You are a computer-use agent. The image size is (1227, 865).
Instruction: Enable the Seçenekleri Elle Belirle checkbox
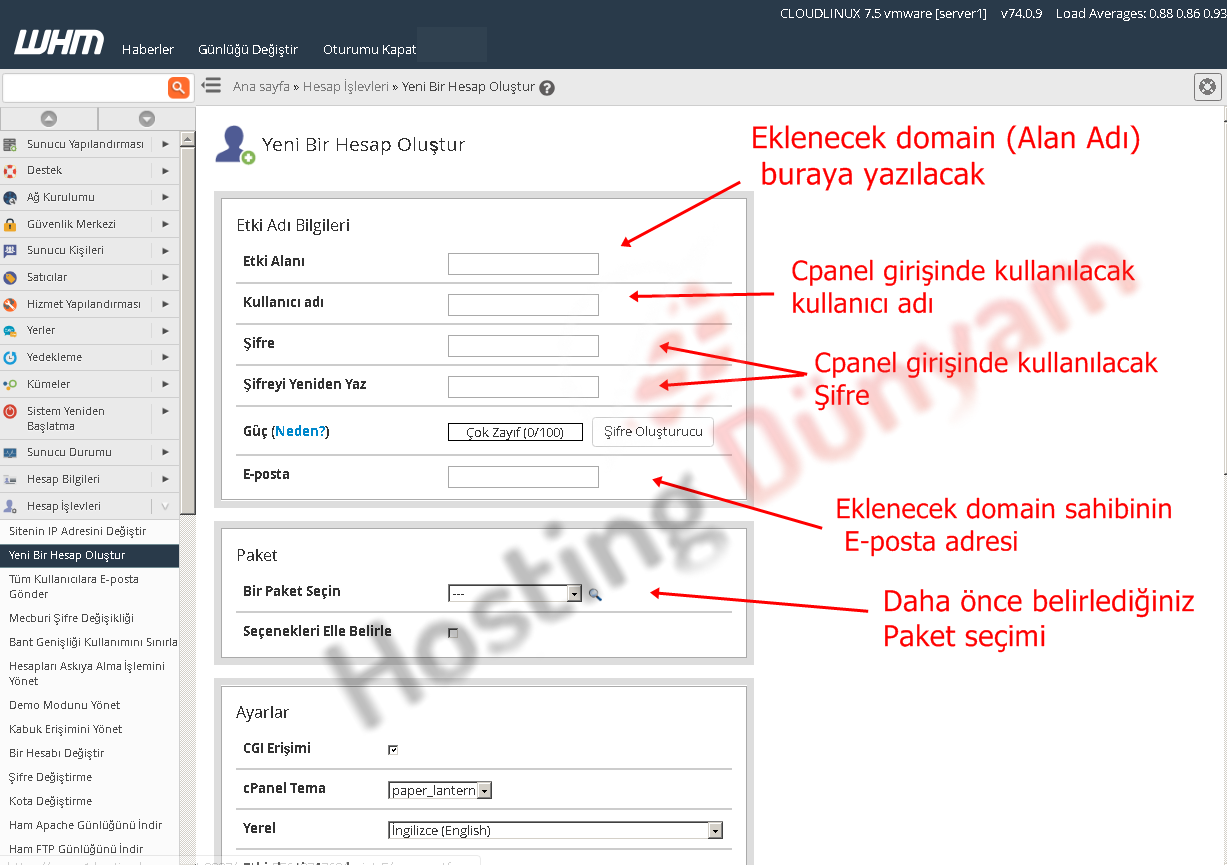click(x=453, y=633)
